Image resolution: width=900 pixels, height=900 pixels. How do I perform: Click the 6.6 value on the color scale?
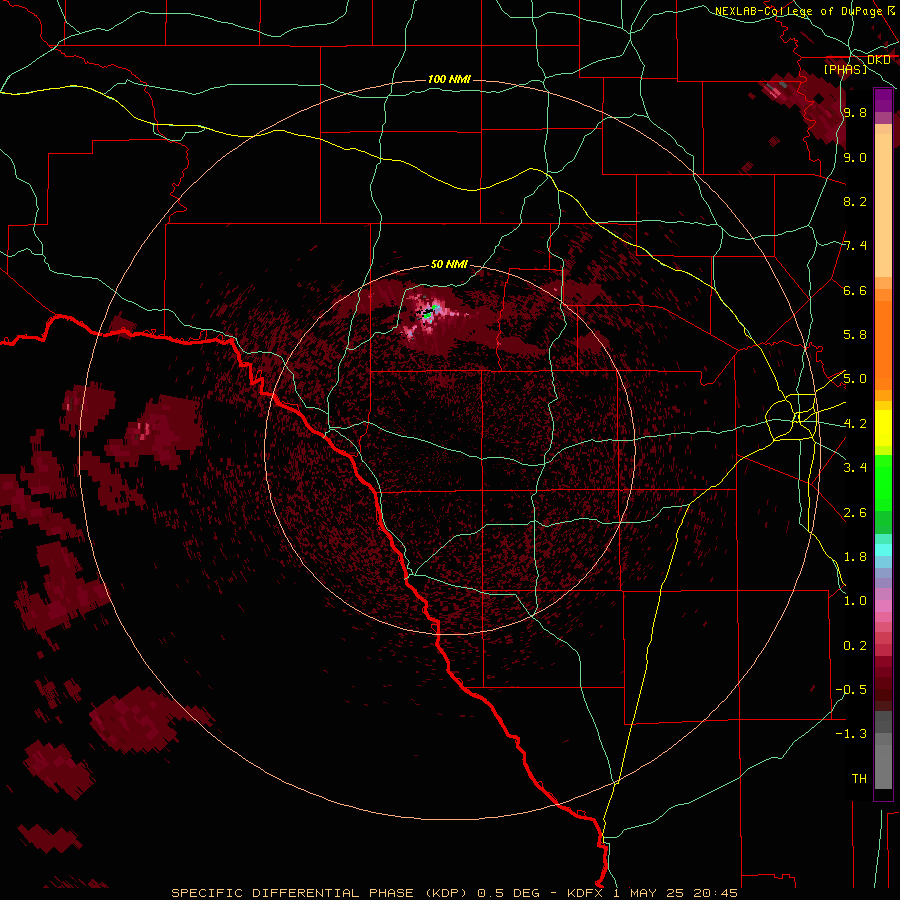click(855, 290)
